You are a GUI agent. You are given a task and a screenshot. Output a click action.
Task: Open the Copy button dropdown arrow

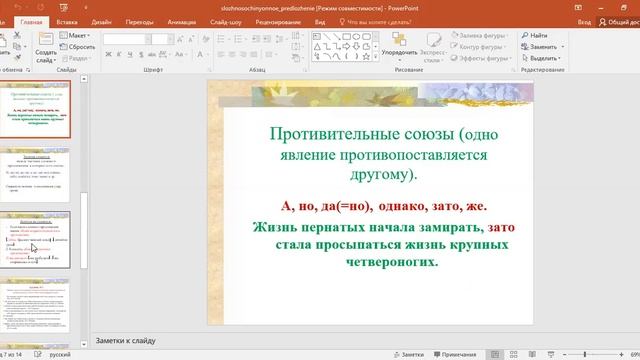[x=25, y=47]
